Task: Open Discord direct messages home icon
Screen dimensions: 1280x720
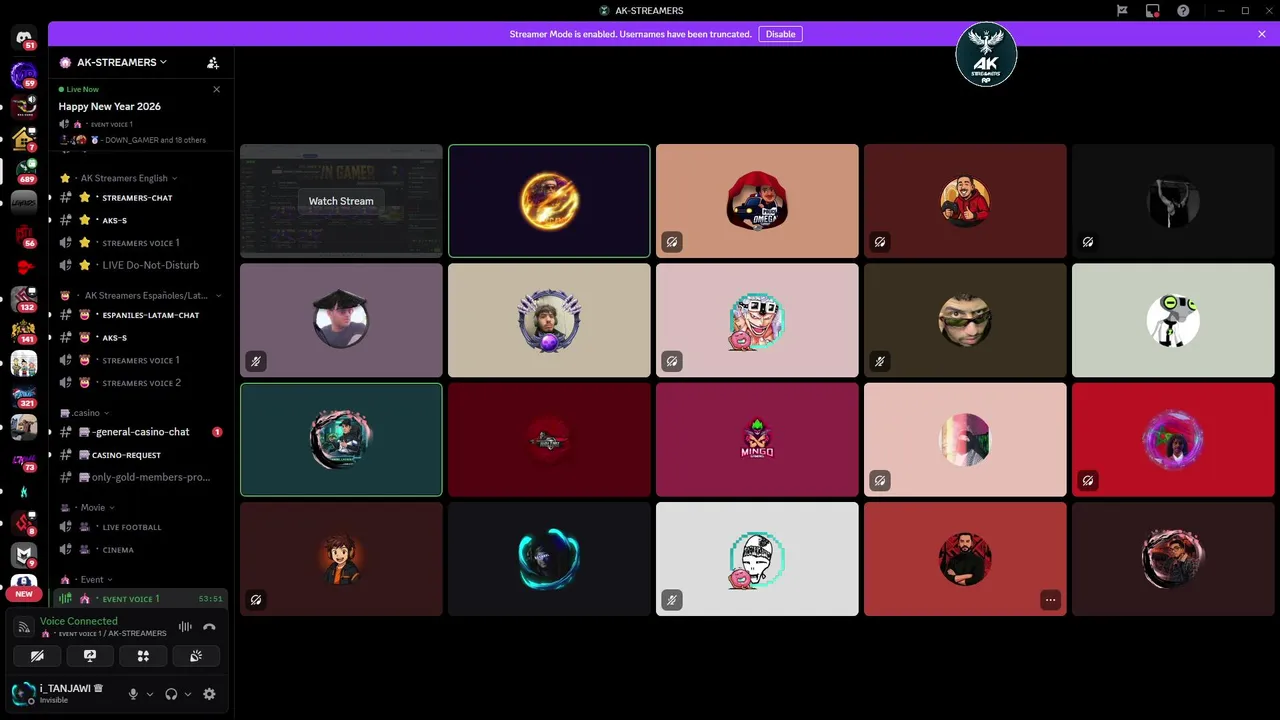Action: 24,38
